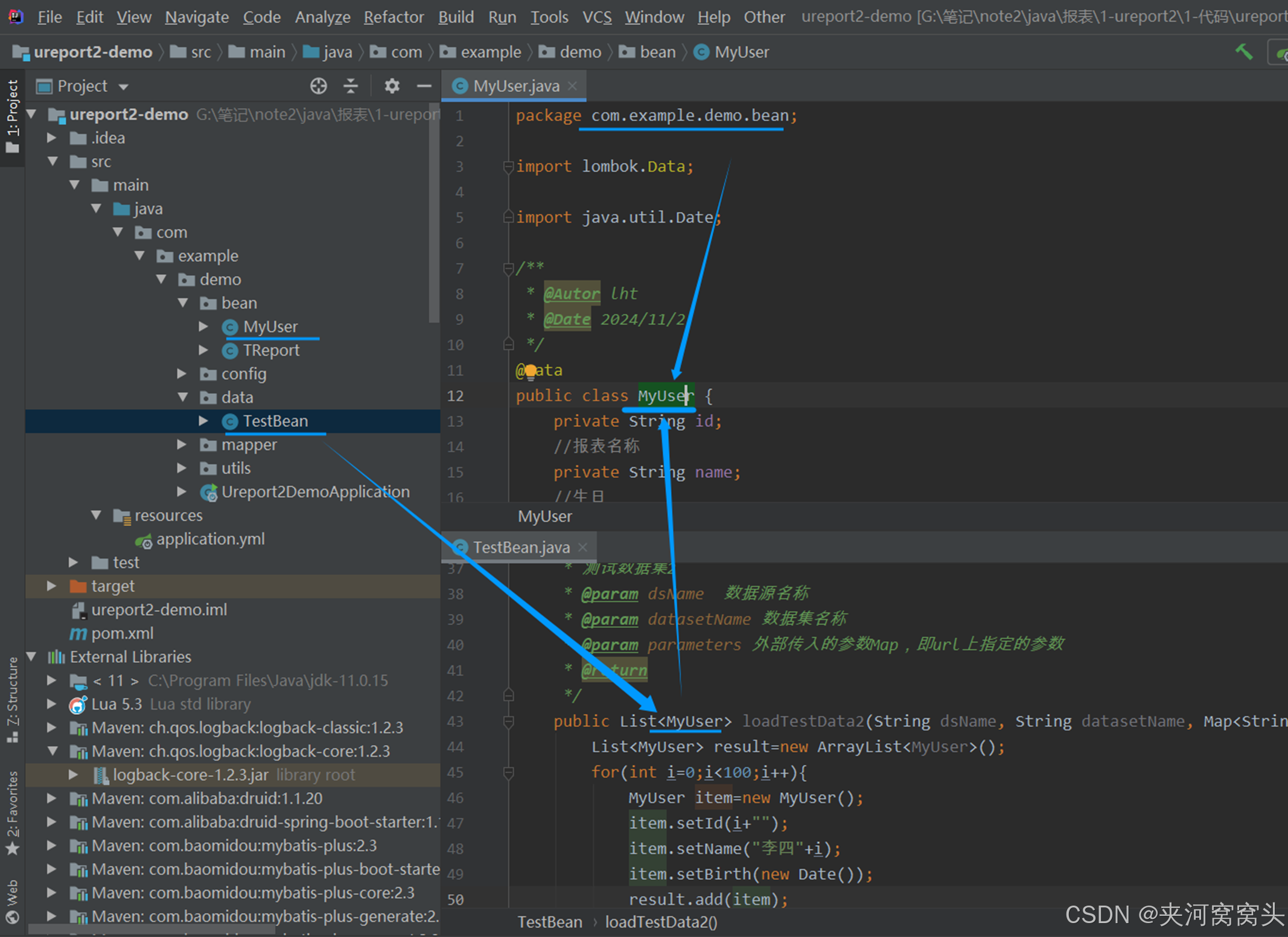Image resolution: width=1288 pixels, height=937 pixels.
Task: Toggle the 1: Project tool window button
Action: pos(12,116)
